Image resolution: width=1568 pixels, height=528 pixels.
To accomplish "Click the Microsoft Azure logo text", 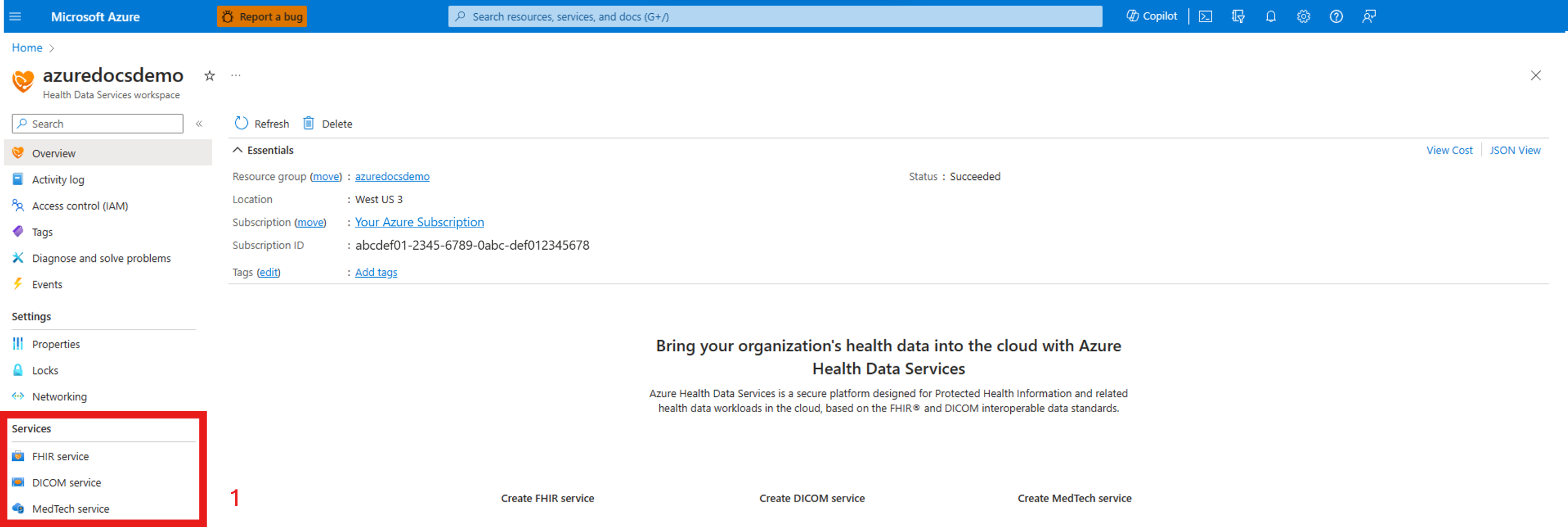I will pyautogui.click(x=95, y=16).
